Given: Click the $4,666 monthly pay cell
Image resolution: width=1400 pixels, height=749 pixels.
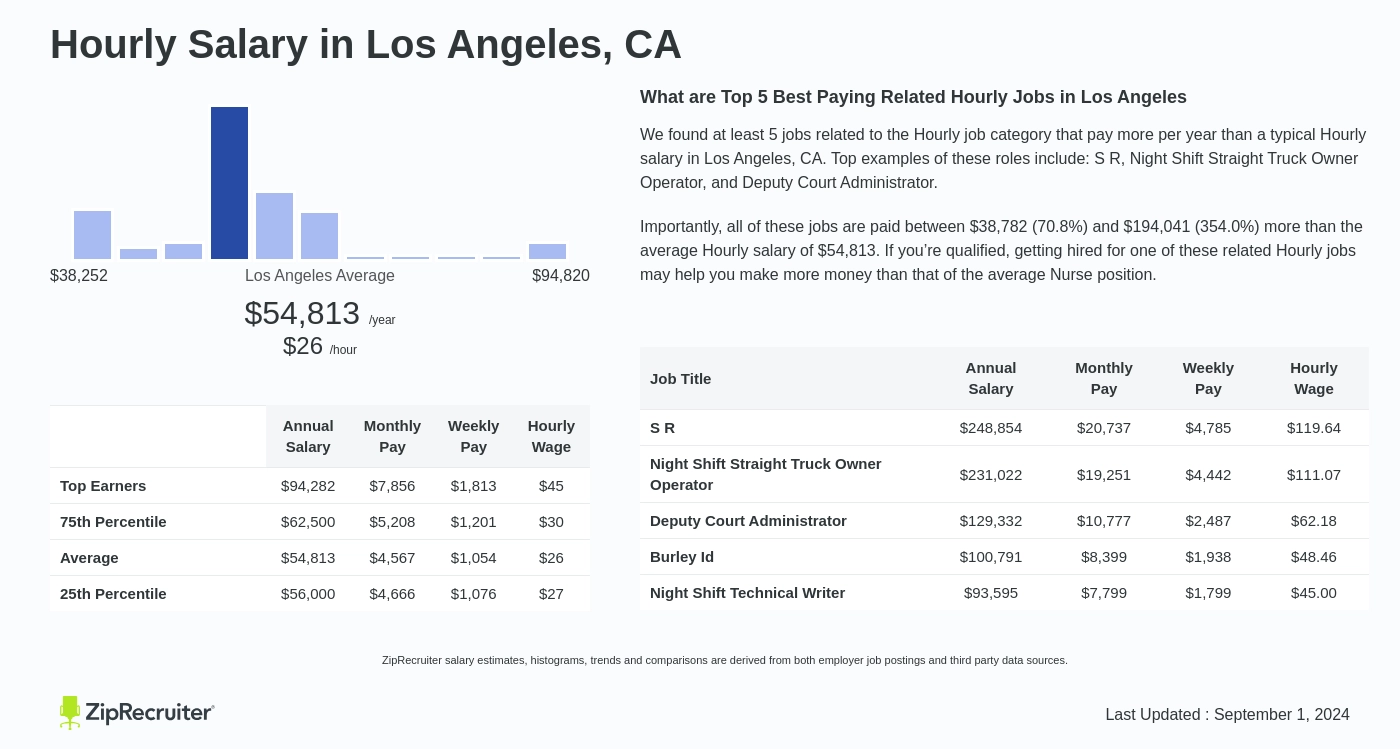Looking at the screenshot, I should click(x=392, y=594).
